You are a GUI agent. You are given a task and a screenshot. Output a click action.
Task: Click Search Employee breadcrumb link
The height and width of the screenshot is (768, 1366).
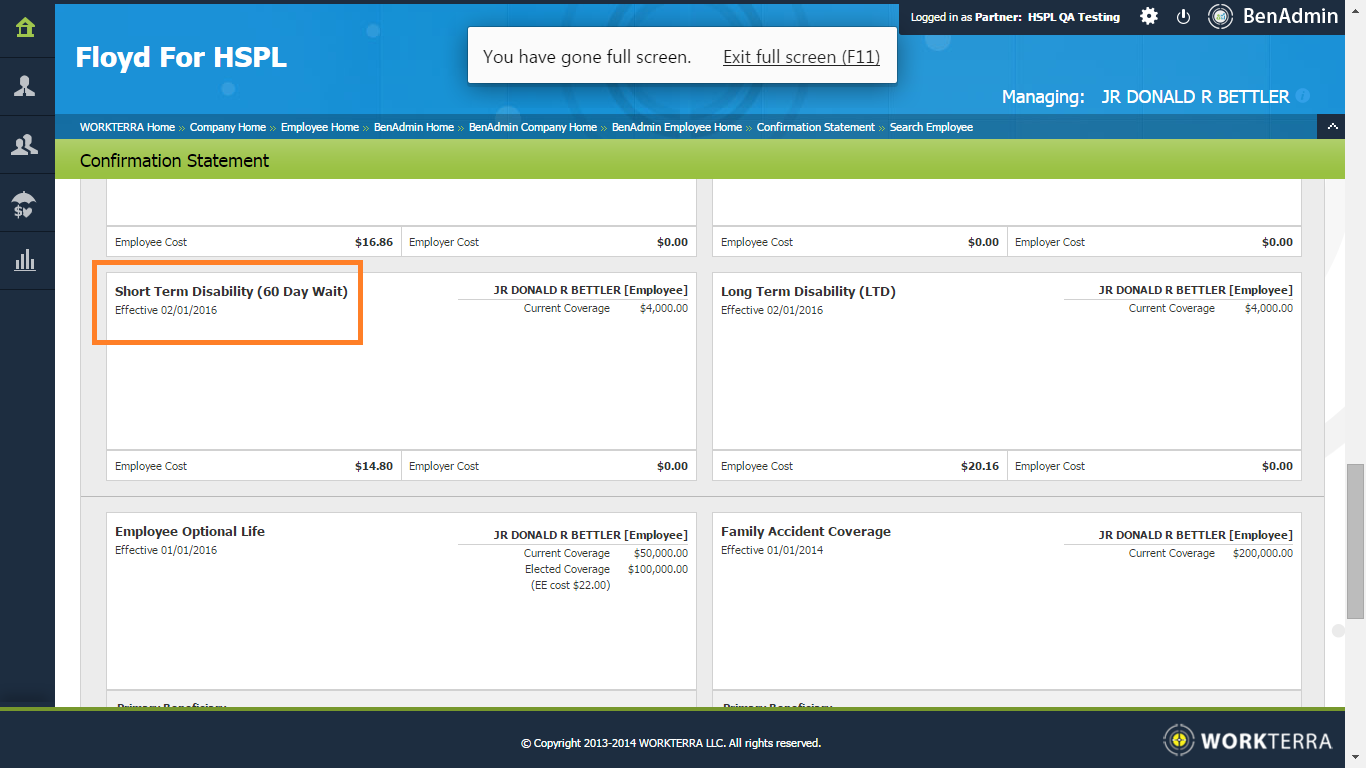[931, 127]
